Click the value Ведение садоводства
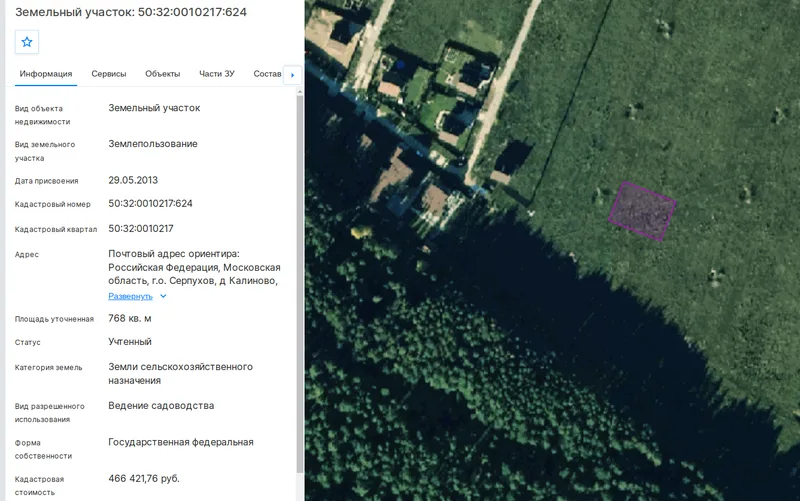The width and height of the screenshot is (800, 501). click(x=161, y=406)
